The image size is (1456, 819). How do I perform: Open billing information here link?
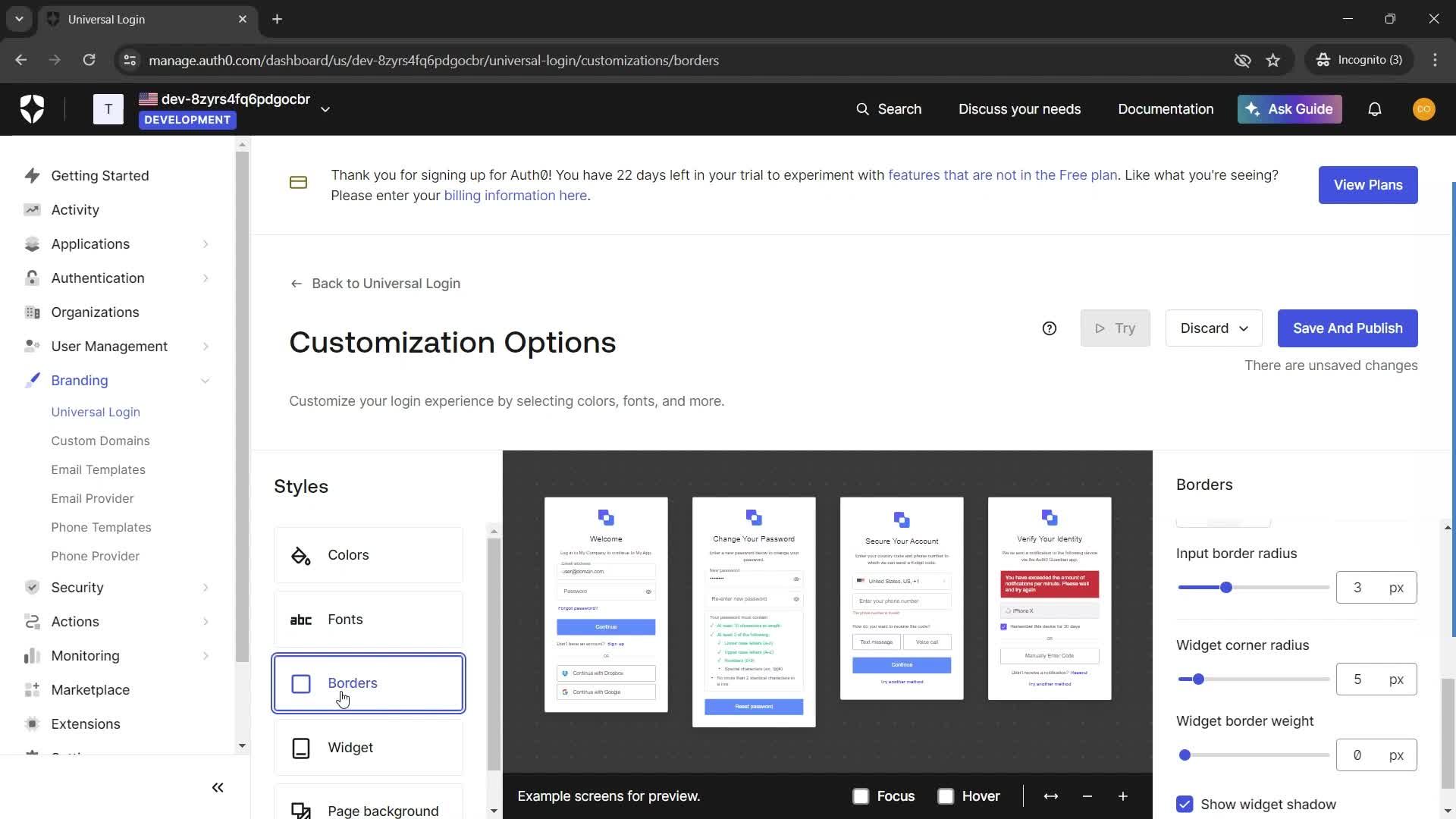click(516, 196)
